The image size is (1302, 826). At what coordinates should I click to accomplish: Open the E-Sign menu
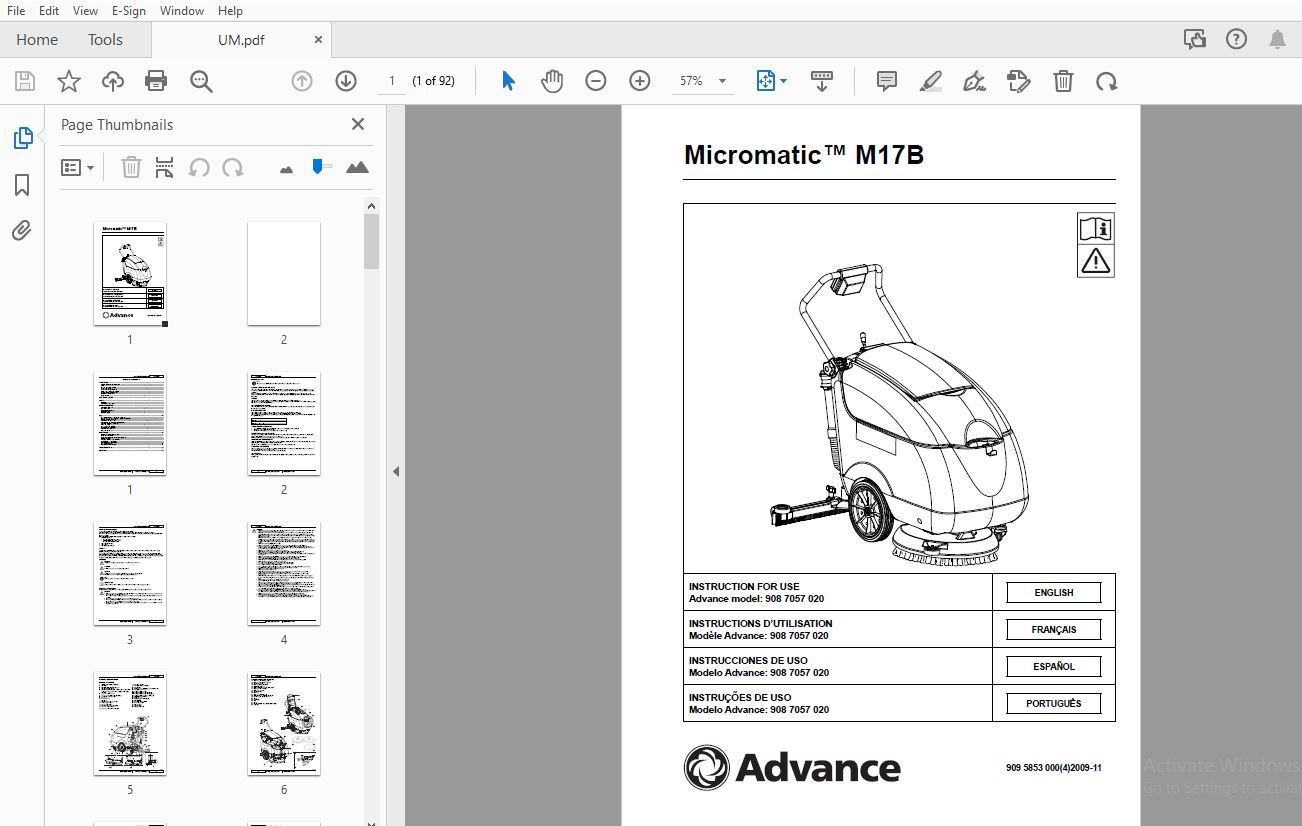(128, 11)
